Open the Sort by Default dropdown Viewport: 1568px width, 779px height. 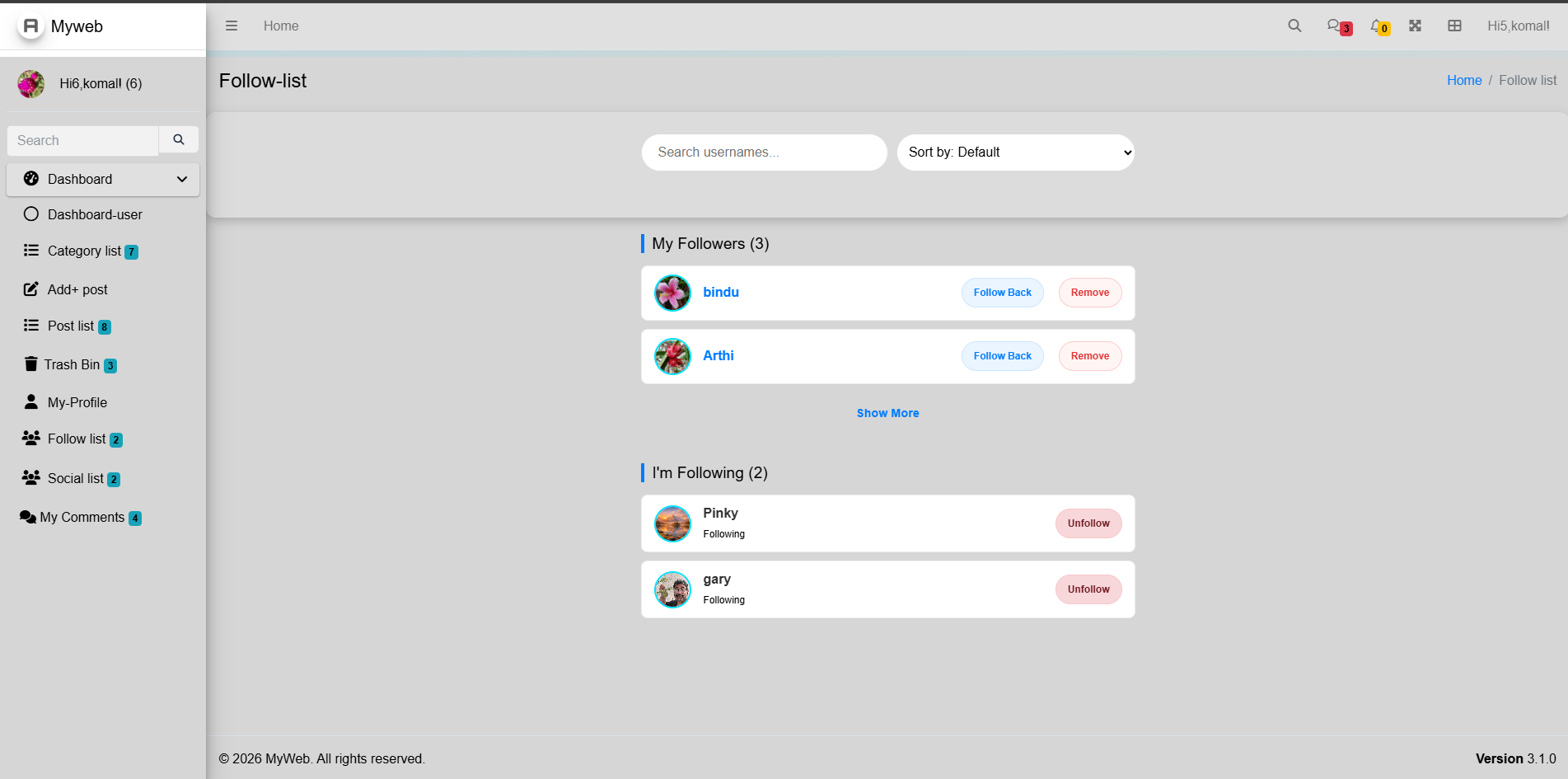[1016, 153]
